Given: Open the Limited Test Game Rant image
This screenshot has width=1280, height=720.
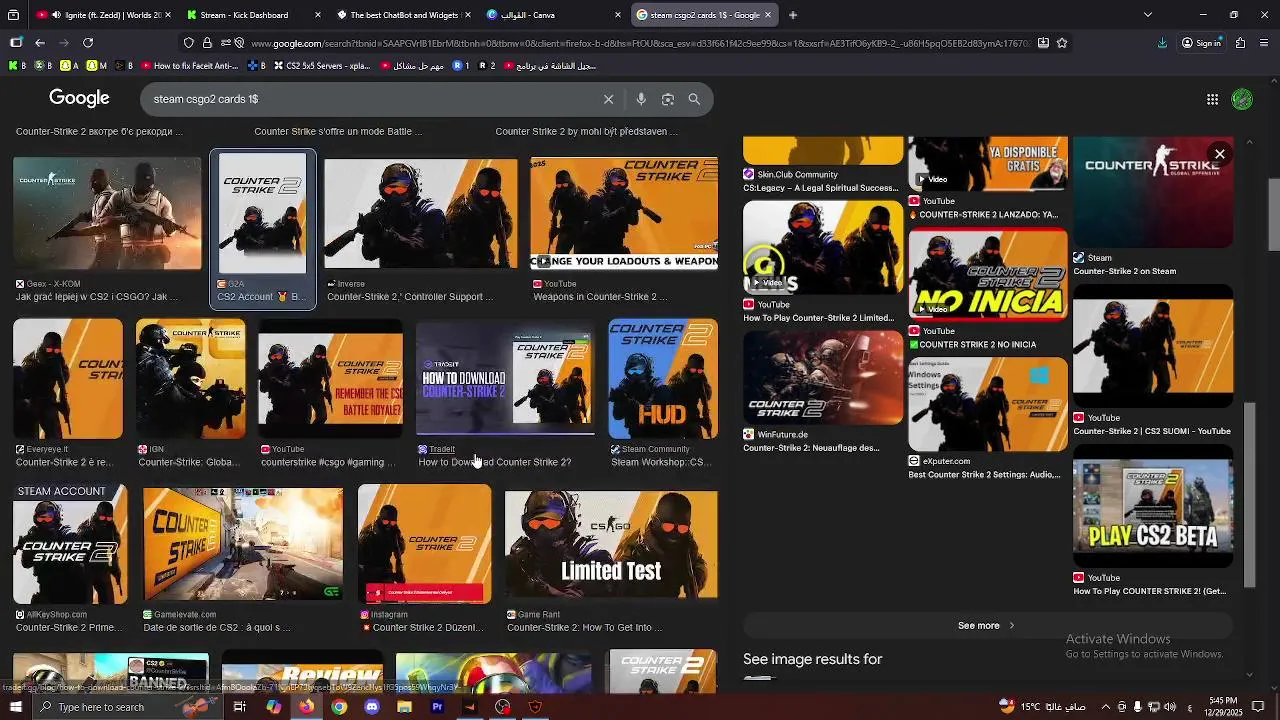Looking at the screenshot, I should 611,544.
